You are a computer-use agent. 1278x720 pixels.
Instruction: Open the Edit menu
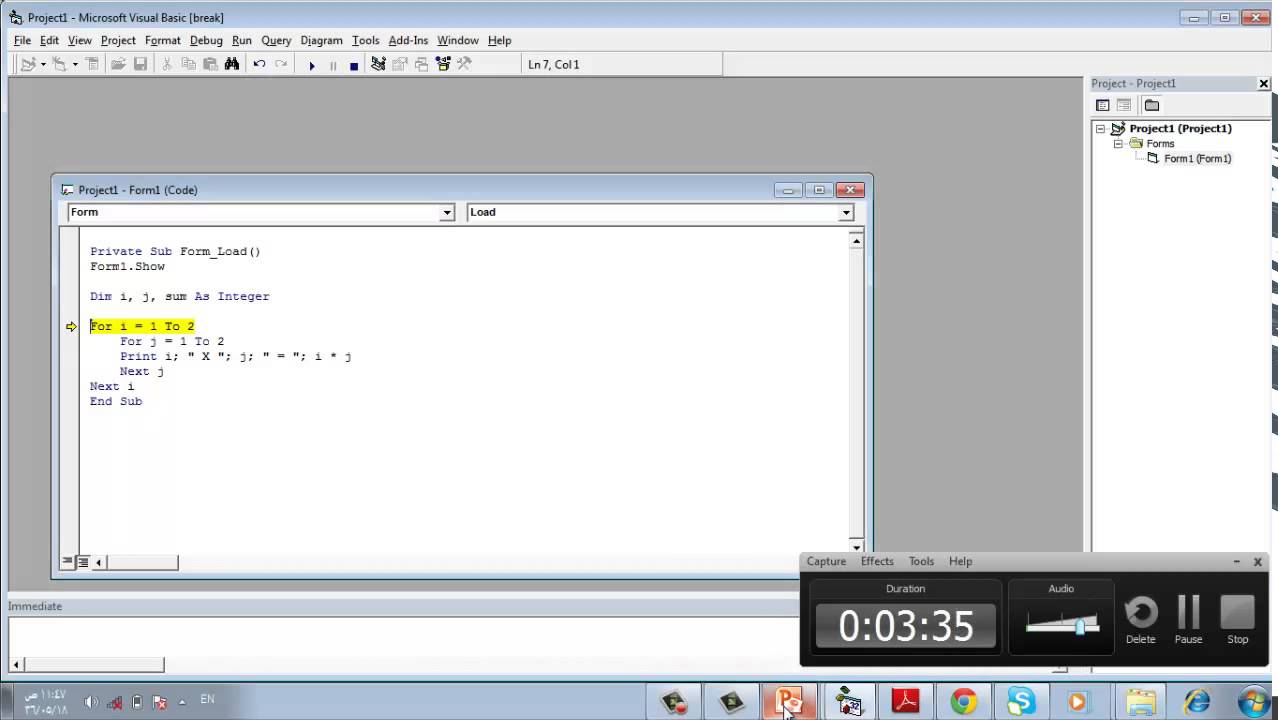(49, 40)
